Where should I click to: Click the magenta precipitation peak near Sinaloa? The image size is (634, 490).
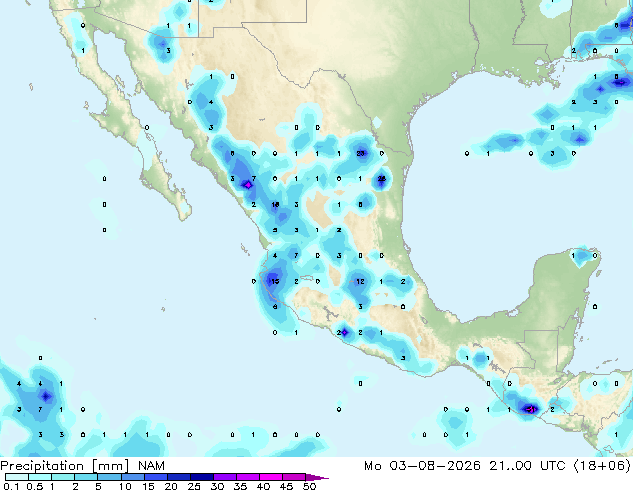tap(248, 185)
